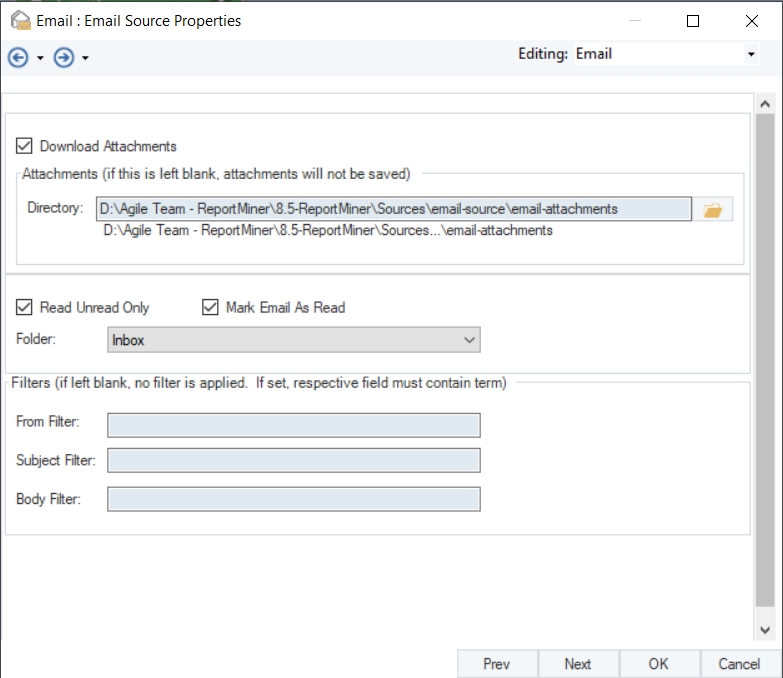Click the Cancel button
The height and width of the screenshot is (678, 783).
point(739,664)
